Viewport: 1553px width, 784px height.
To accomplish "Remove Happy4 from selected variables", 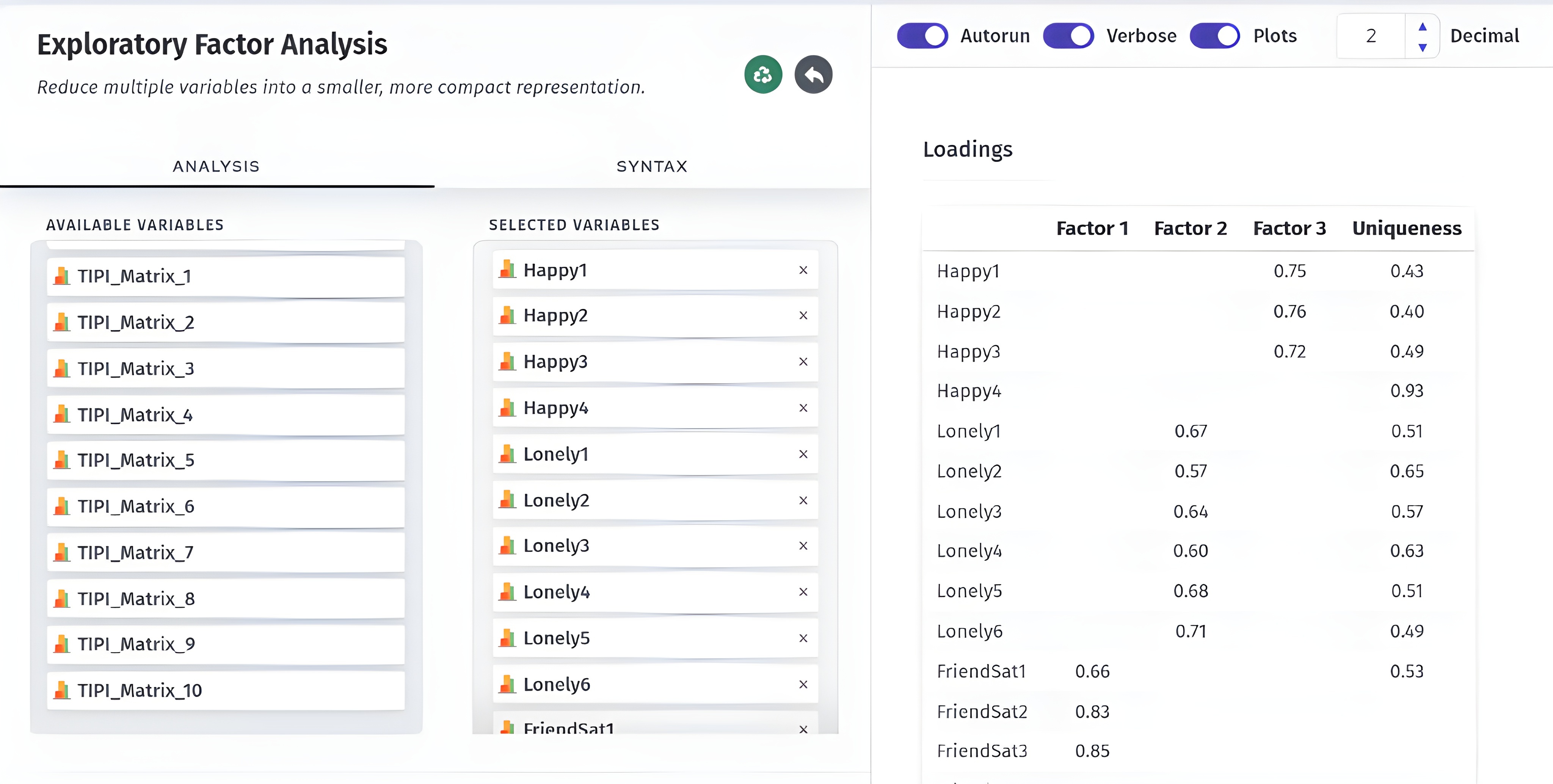I will [x=803, y=408].
